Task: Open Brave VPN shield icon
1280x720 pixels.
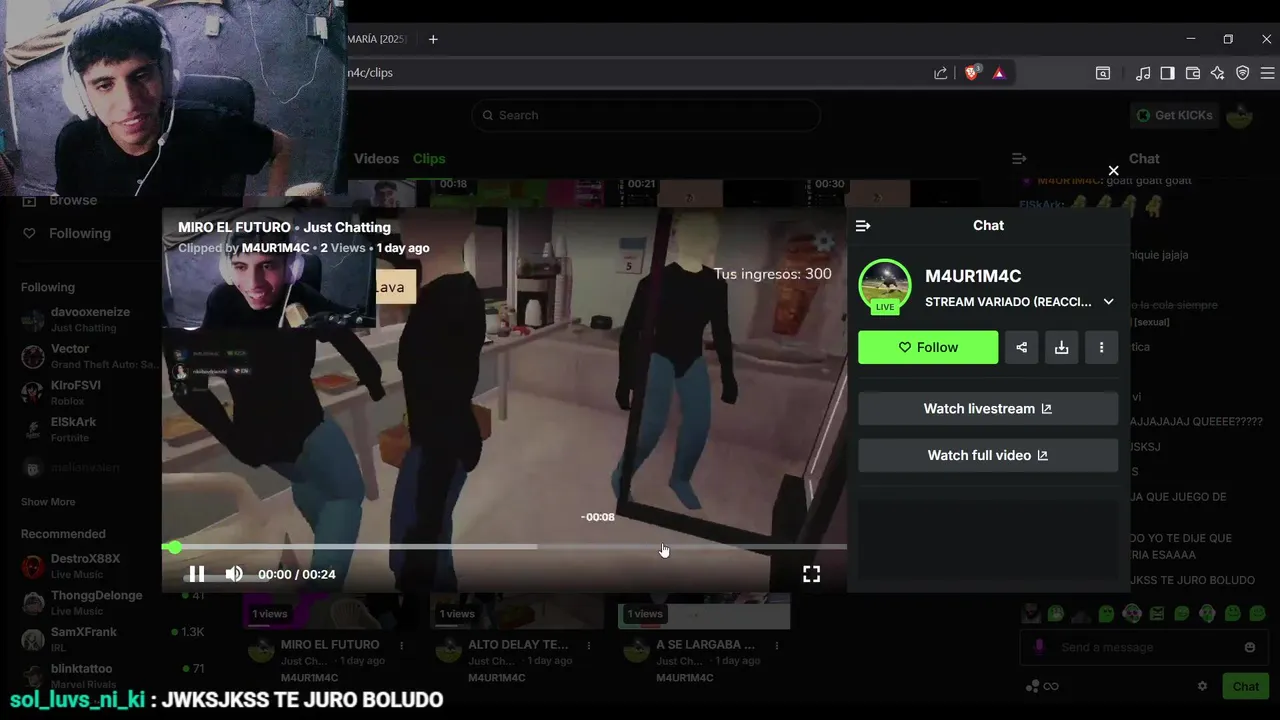Action: 1243,73
